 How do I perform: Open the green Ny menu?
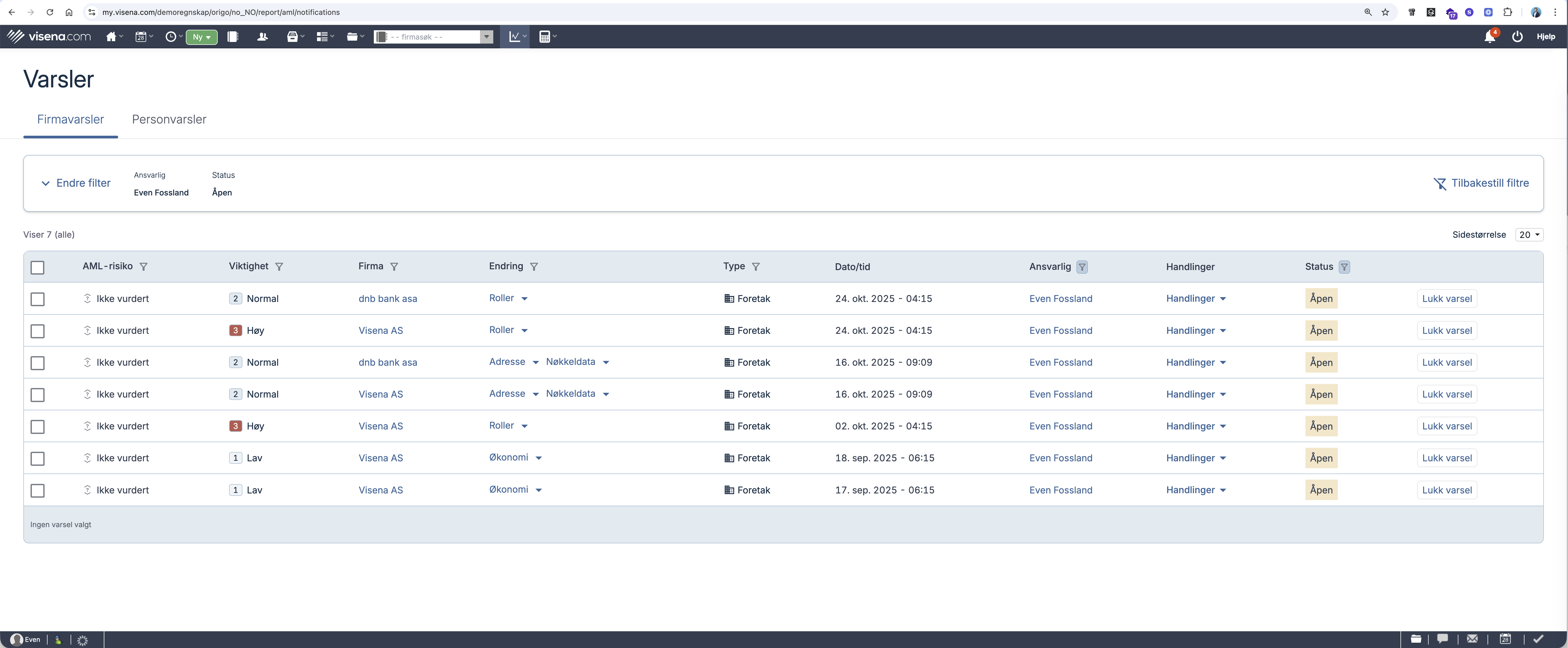click(202, 37)
